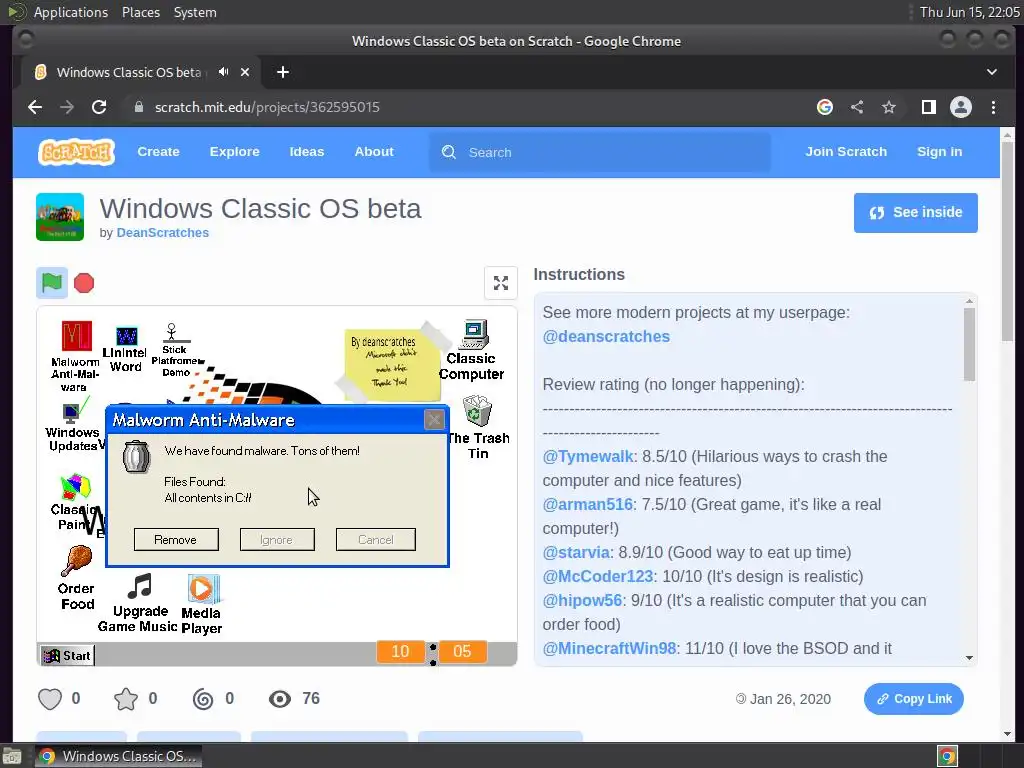Open a new Chrome tab
1024x768 pixels.
[283, 72]
